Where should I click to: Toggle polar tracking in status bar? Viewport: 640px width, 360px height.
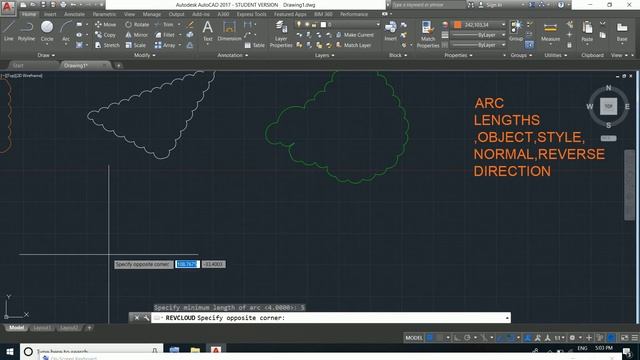pos(467,338)
